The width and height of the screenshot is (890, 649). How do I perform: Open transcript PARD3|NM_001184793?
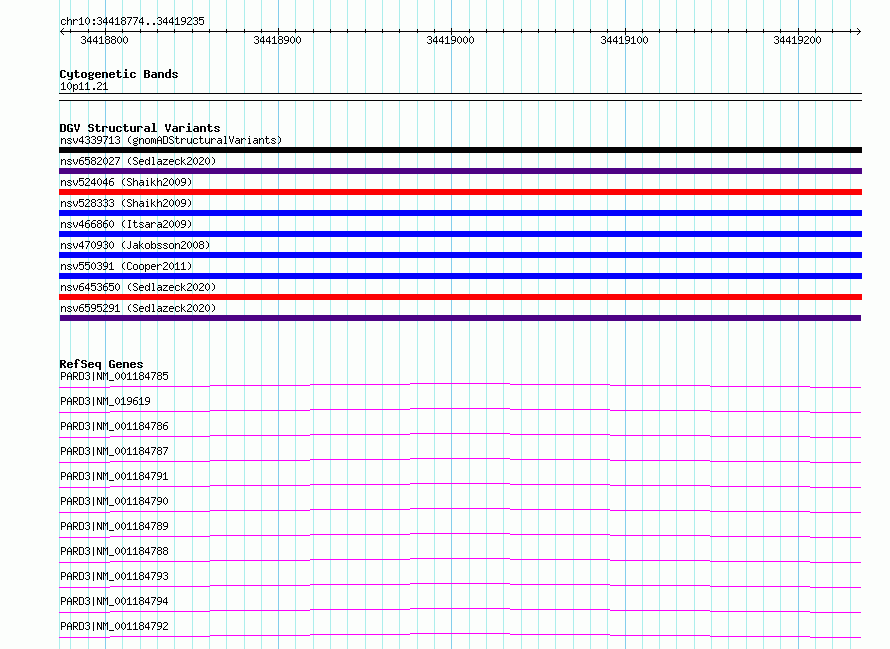tap(114, 576)
